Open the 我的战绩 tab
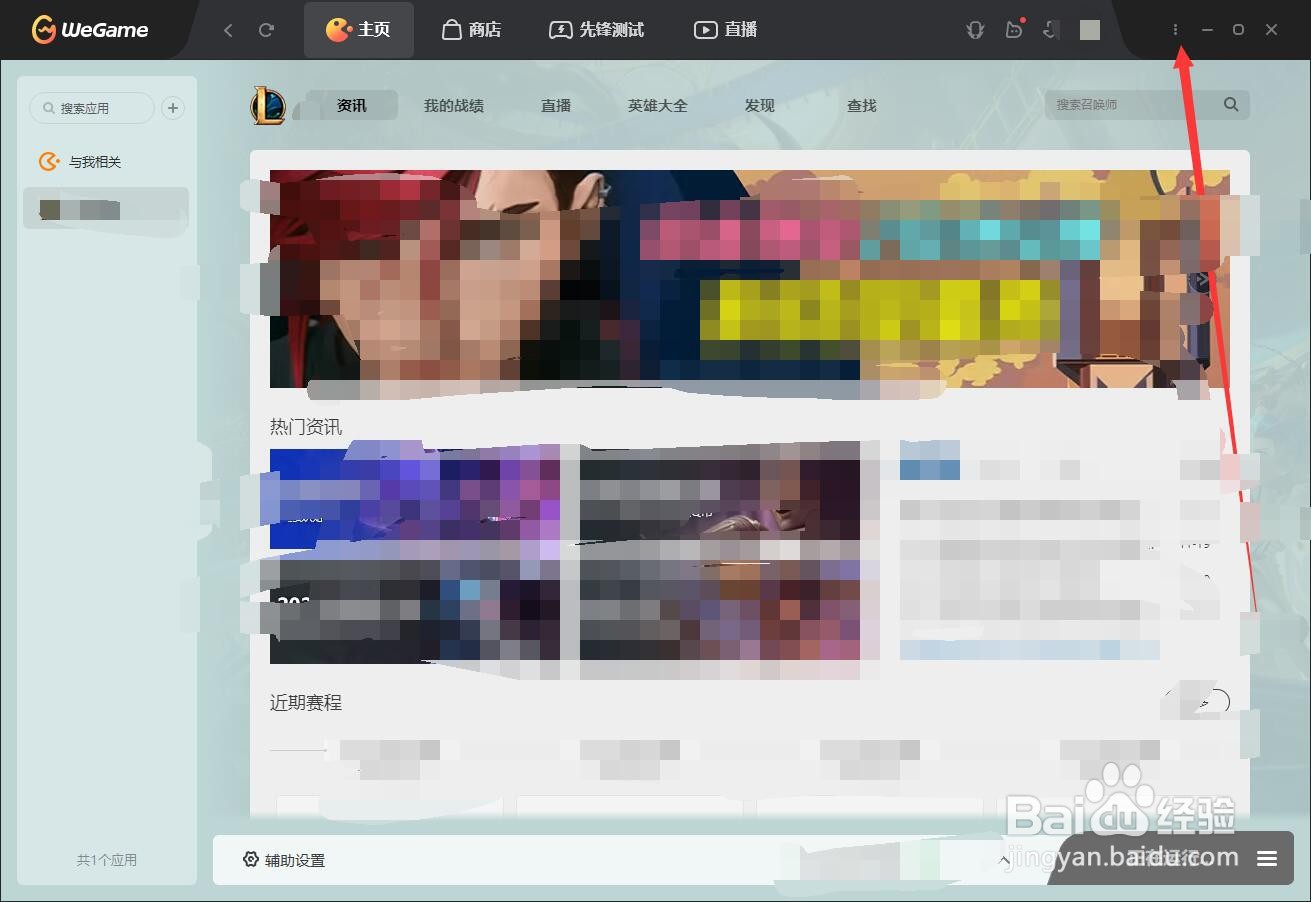The image size is (1311, 902). point(454,105)
